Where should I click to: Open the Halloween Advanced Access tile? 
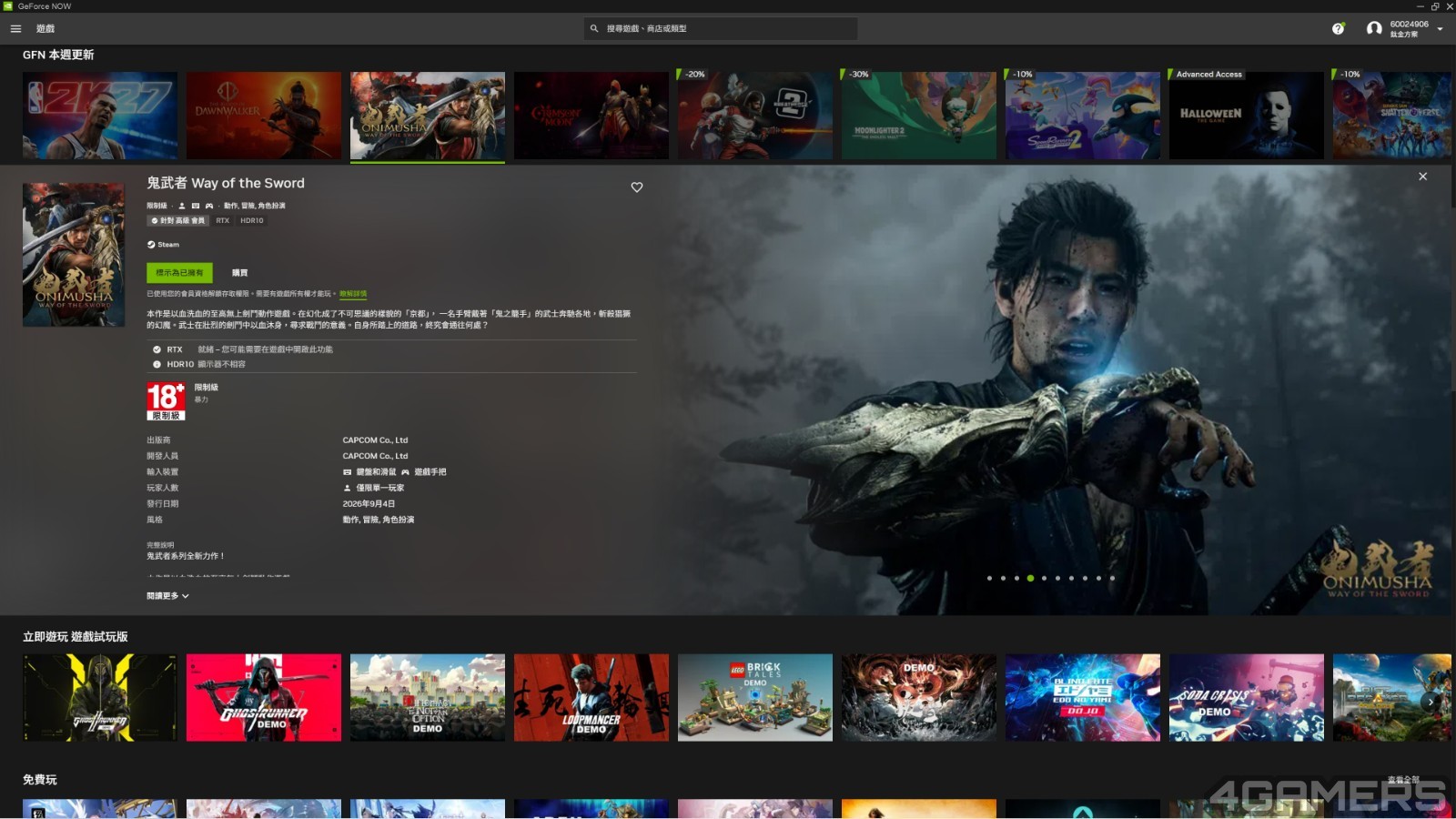[1247, 116]
